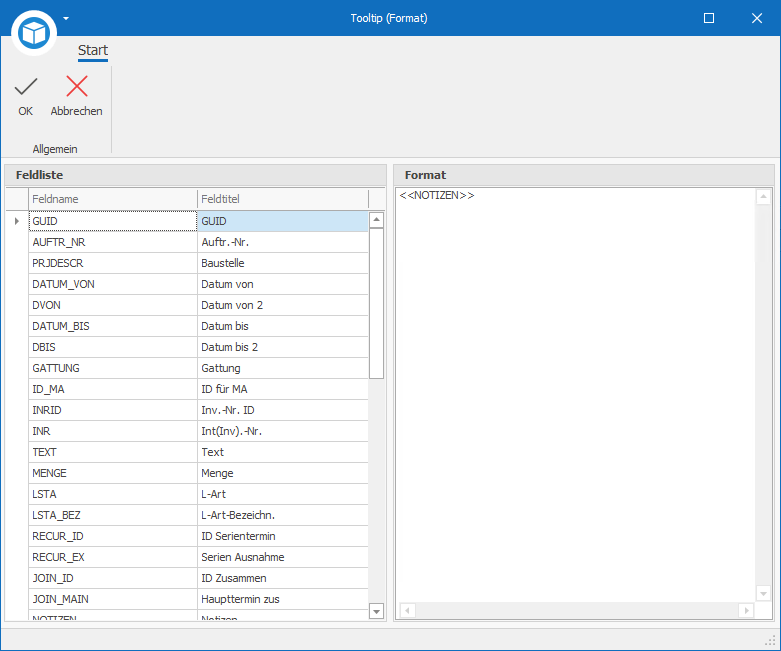Click the OK checkmark icon
This screenshot has width=781, height=651.
(25, 87)
